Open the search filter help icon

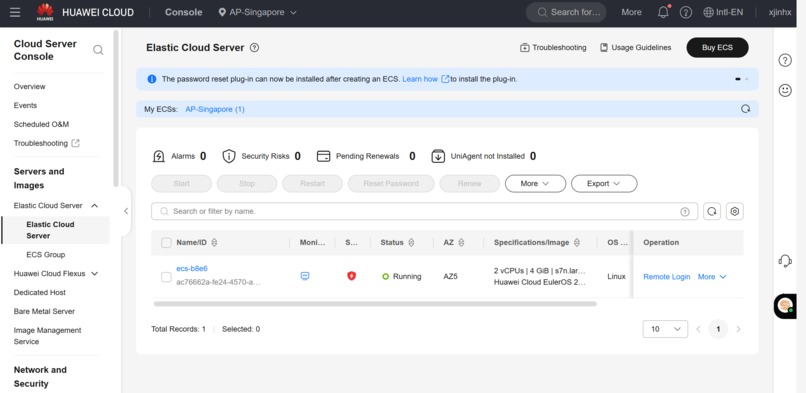click(685, 212)
